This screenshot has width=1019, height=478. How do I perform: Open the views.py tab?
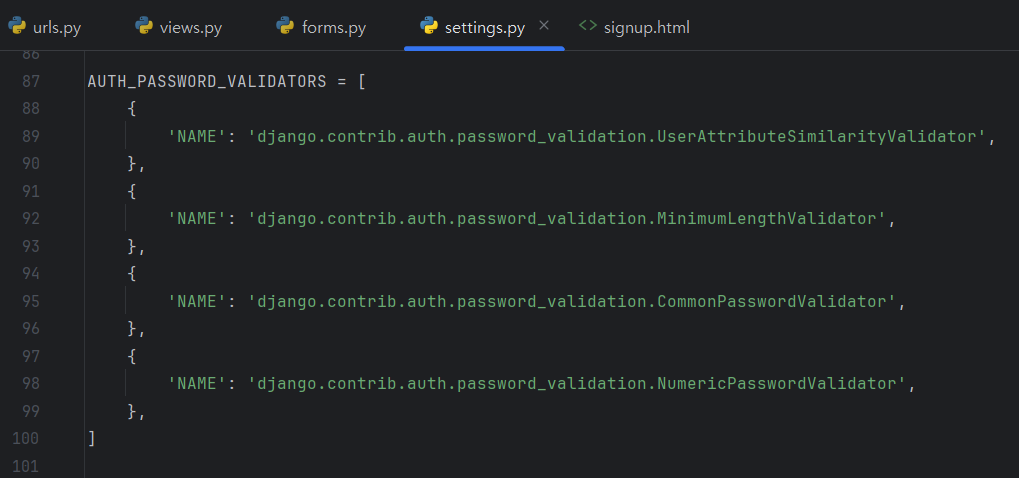pyautogui.click(x=190, y=28)
